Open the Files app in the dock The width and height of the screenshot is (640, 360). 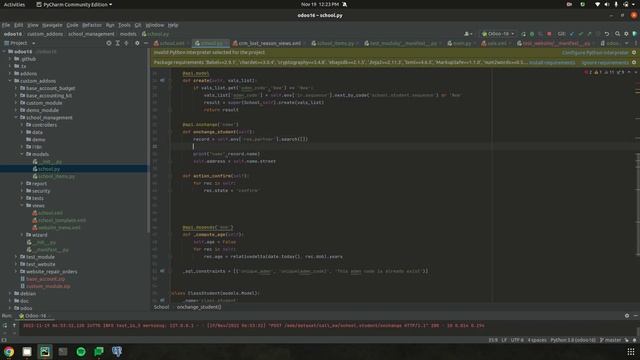(27, 351)
